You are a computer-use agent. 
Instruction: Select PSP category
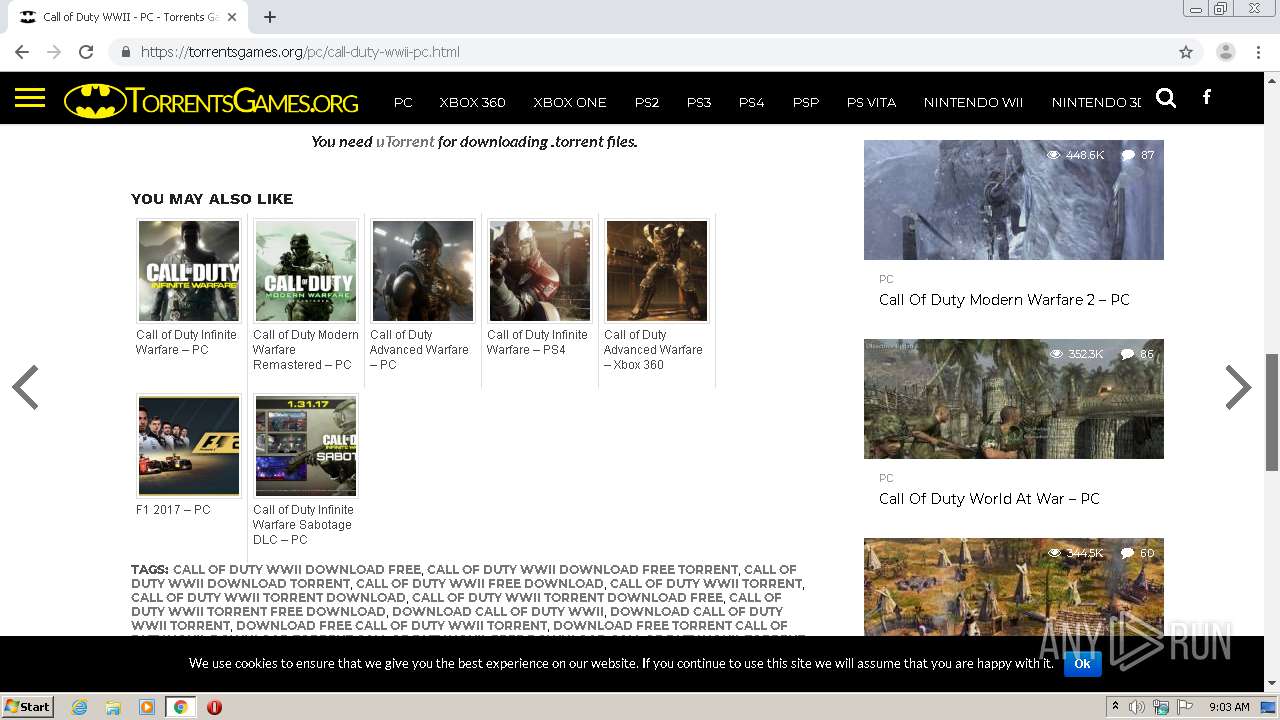click(806, 102)
